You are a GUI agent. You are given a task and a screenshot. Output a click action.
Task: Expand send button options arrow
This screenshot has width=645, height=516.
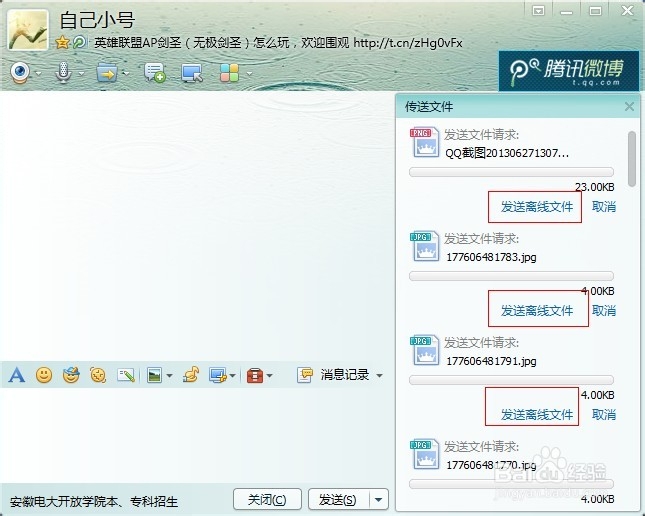tap(378, 500)
